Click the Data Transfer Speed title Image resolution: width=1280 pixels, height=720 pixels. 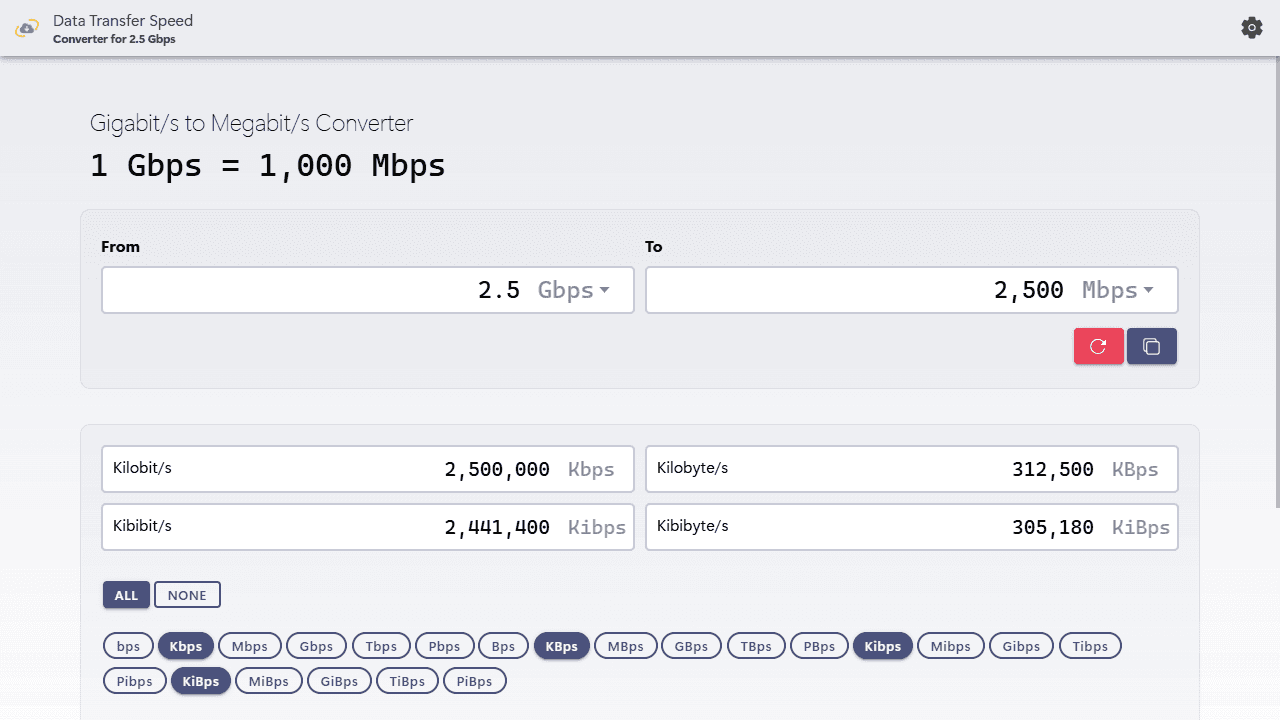123,20
